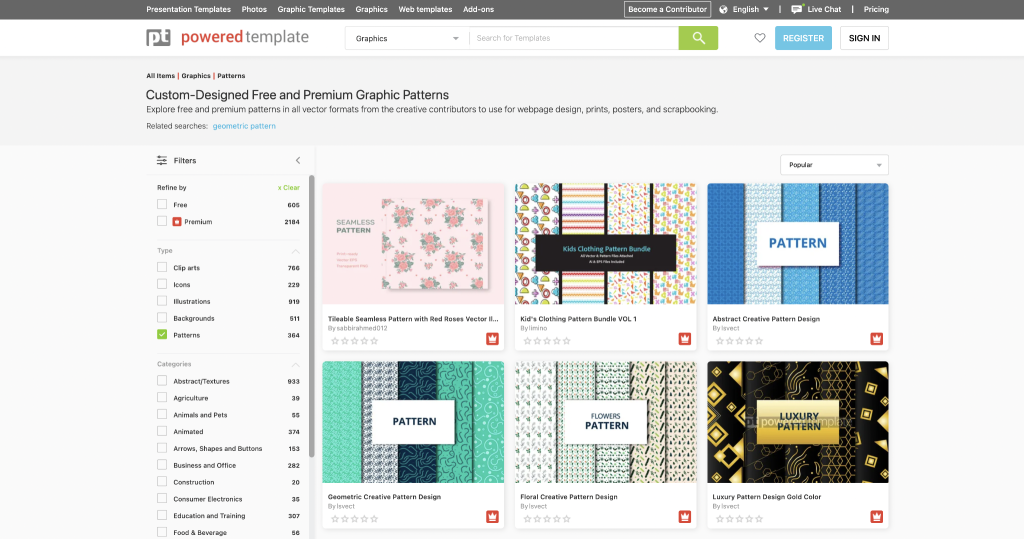Open favorites via the heart icon
This screenshot has width=1024, height=539.
[x=760, y=38]
